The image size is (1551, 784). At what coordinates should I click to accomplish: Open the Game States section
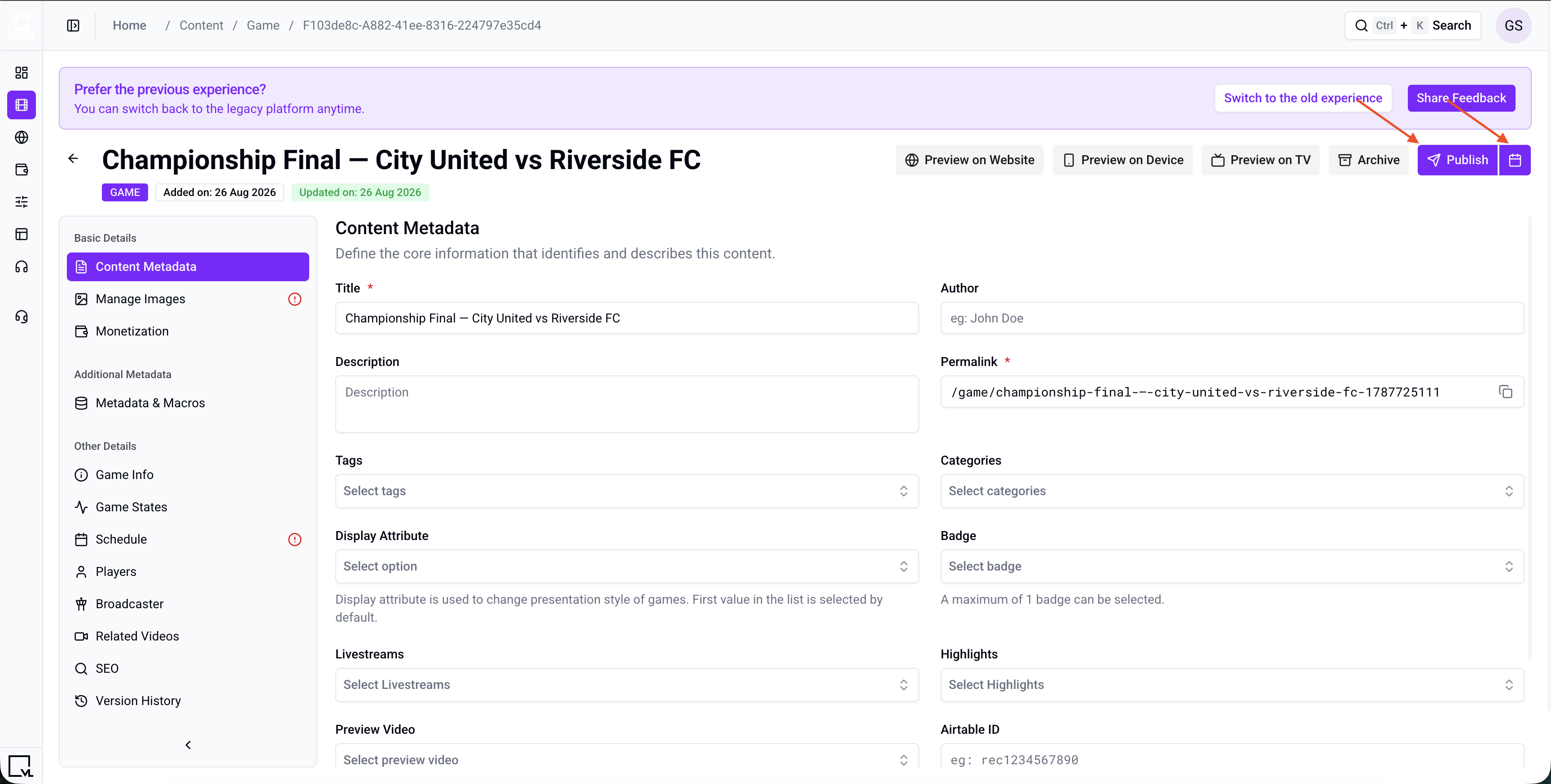click(x=188, y=507)
